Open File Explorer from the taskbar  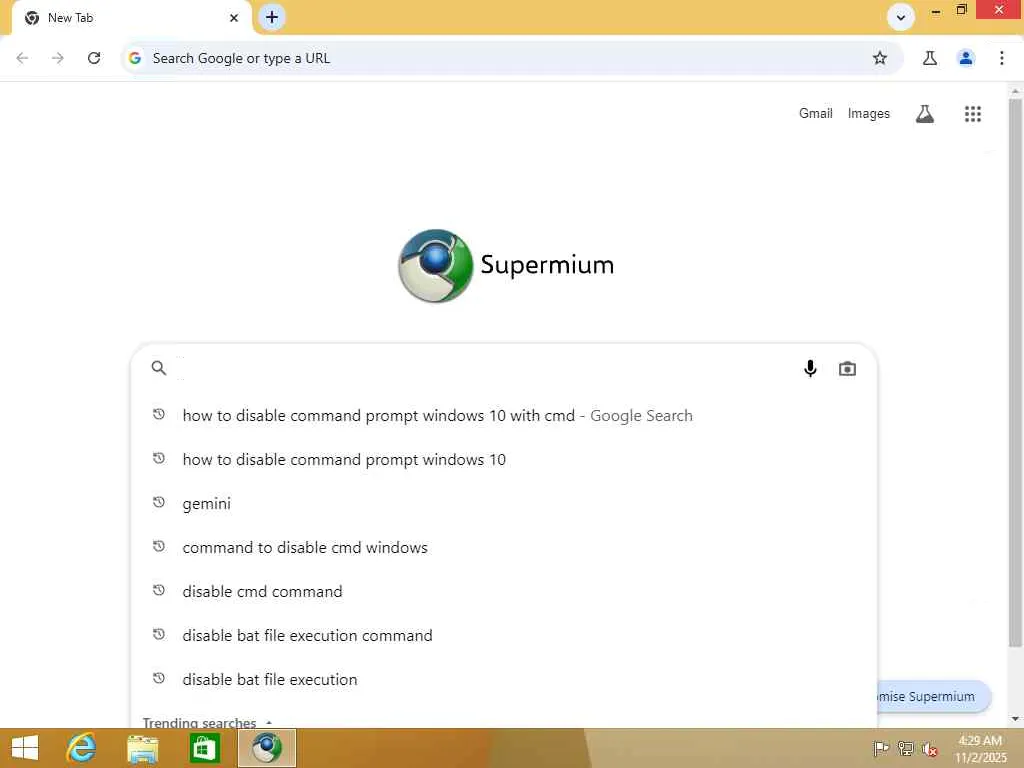pyautogui.click(x=142, y=748)
